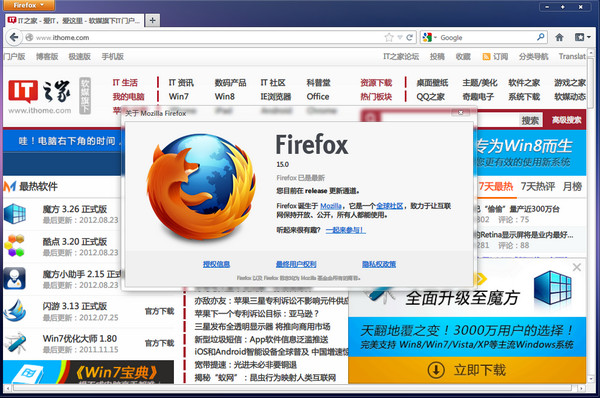Select the 月榜 tab

coord(572,187)
